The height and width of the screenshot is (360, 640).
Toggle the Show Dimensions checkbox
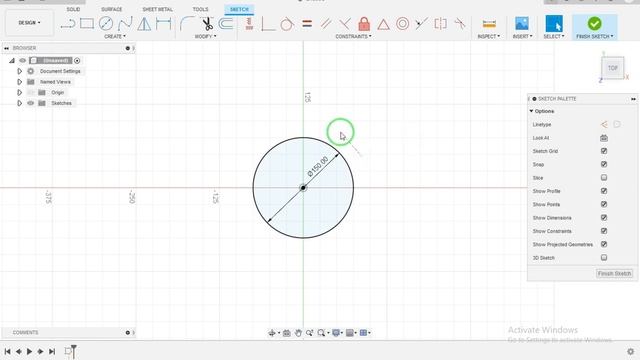604,218
